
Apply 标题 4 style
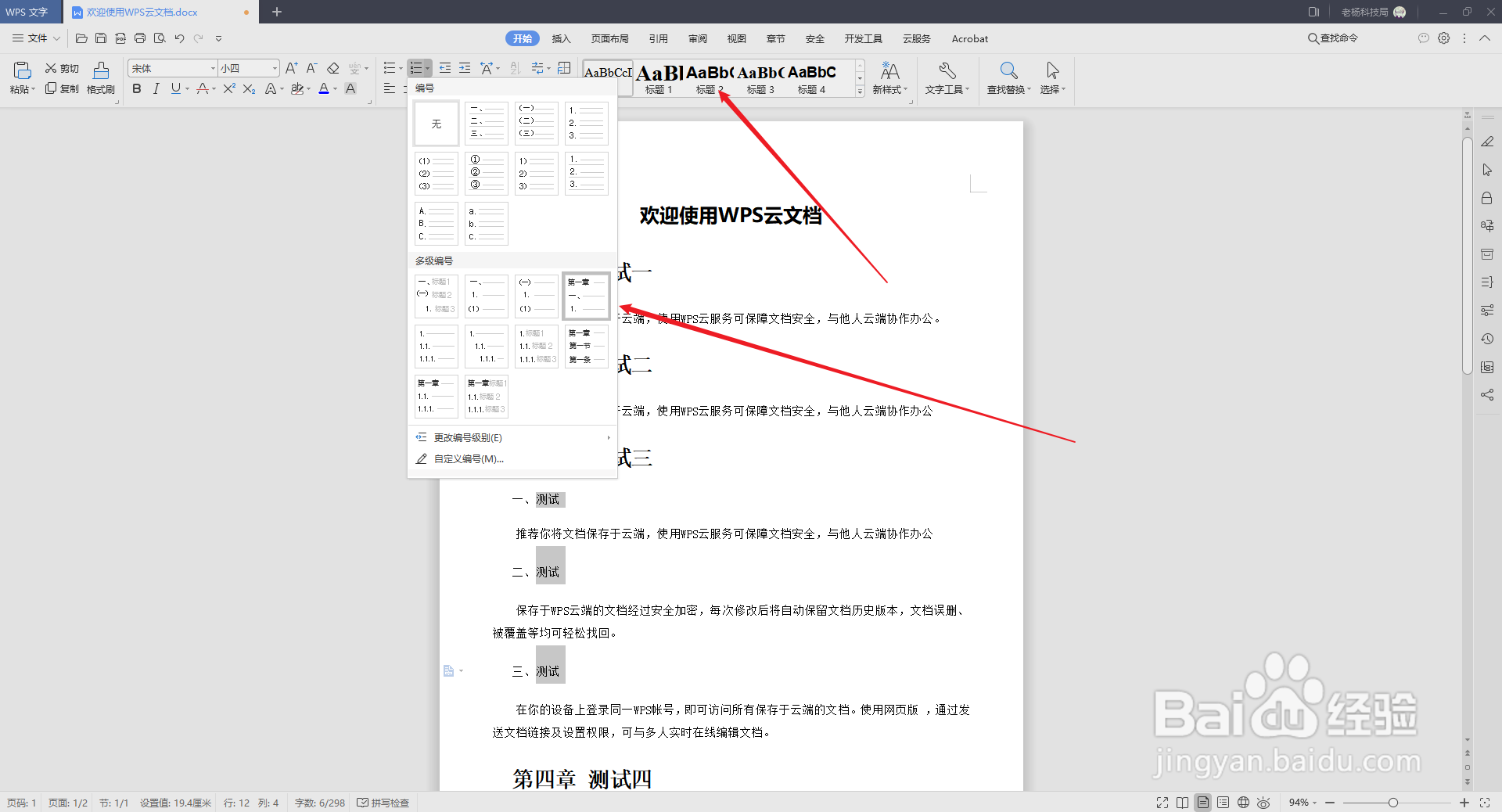[x=812, y=79]
